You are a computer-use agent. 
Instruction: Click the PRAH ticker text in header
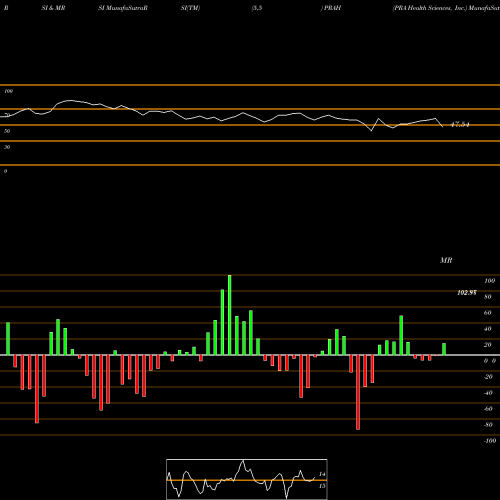tap(333, 8)
